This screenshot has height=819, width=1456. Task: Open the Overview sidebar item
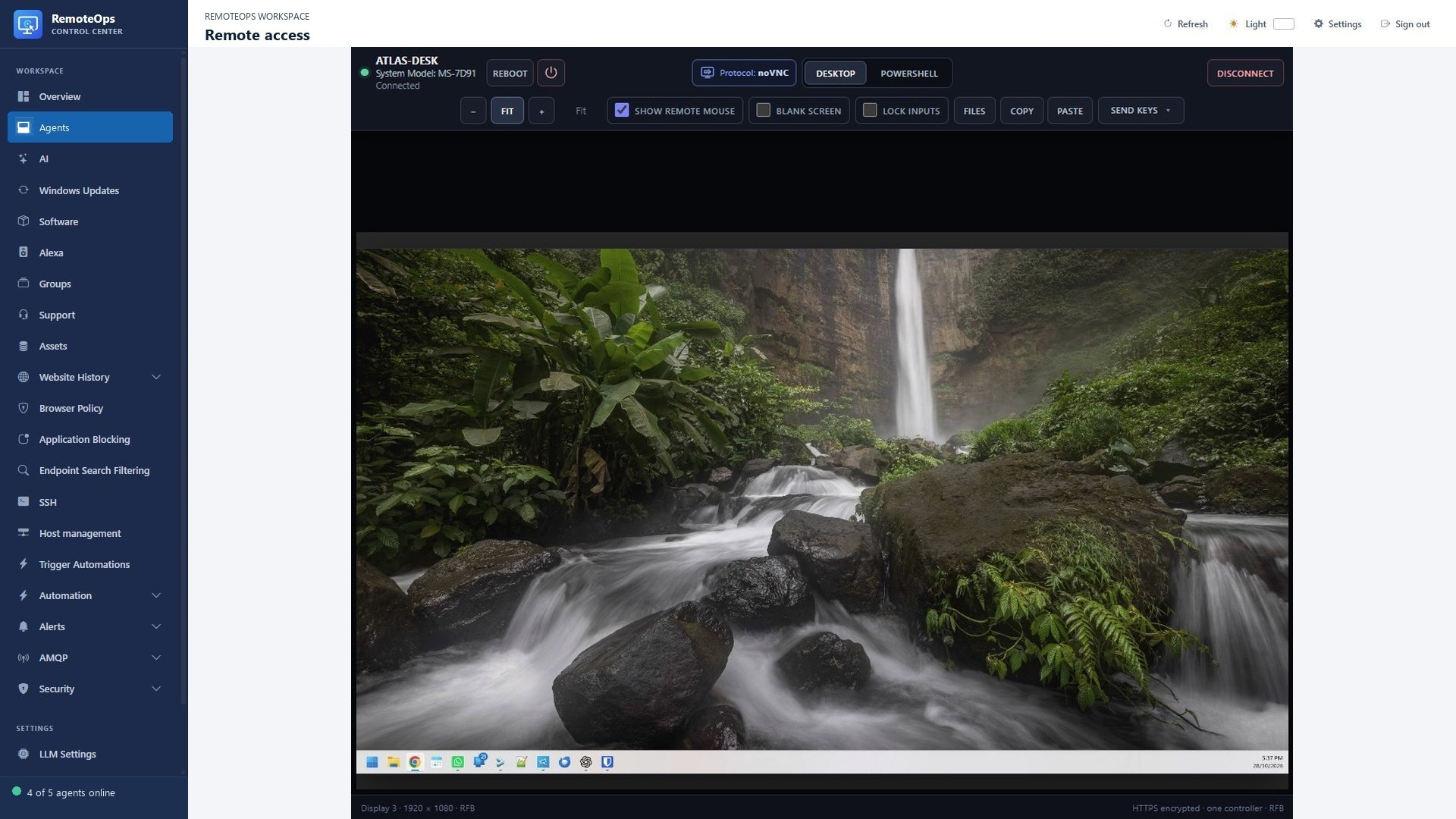click(x=90, y=96)
